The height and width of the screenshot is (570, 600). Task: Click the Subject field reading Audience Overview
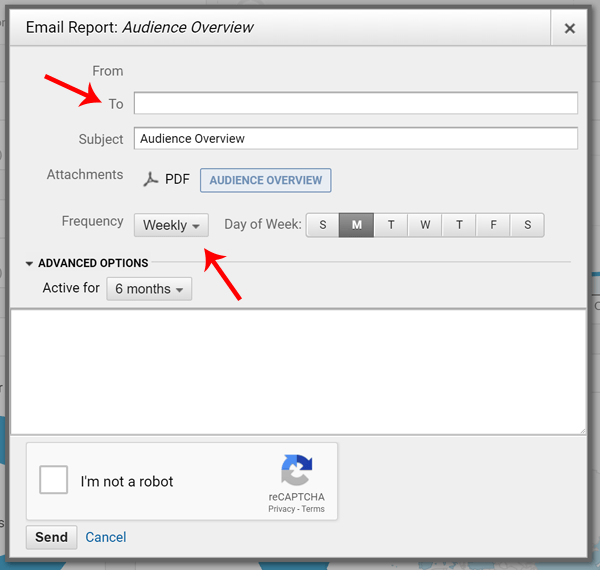coord(355,138)
